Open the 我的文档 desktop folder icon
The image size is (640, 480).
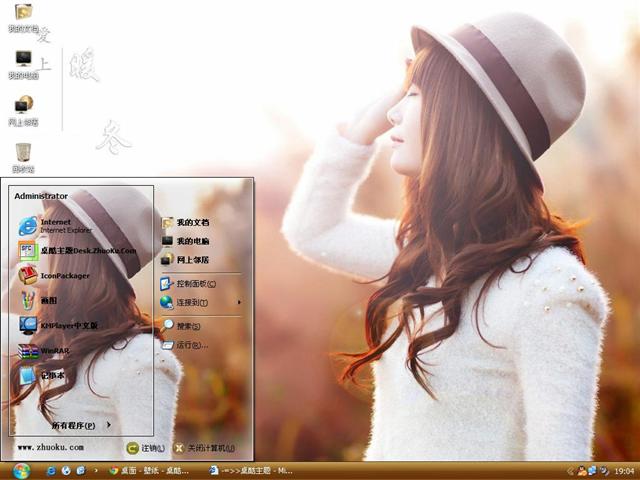pos(24,18)
